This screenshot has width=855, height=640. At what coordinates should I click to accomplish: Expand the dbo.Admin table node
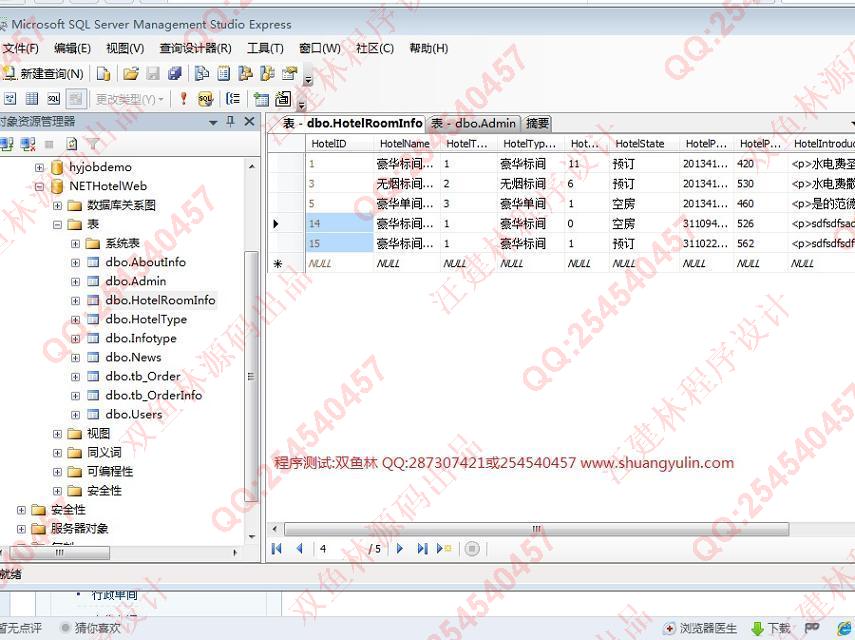point(75,282)
